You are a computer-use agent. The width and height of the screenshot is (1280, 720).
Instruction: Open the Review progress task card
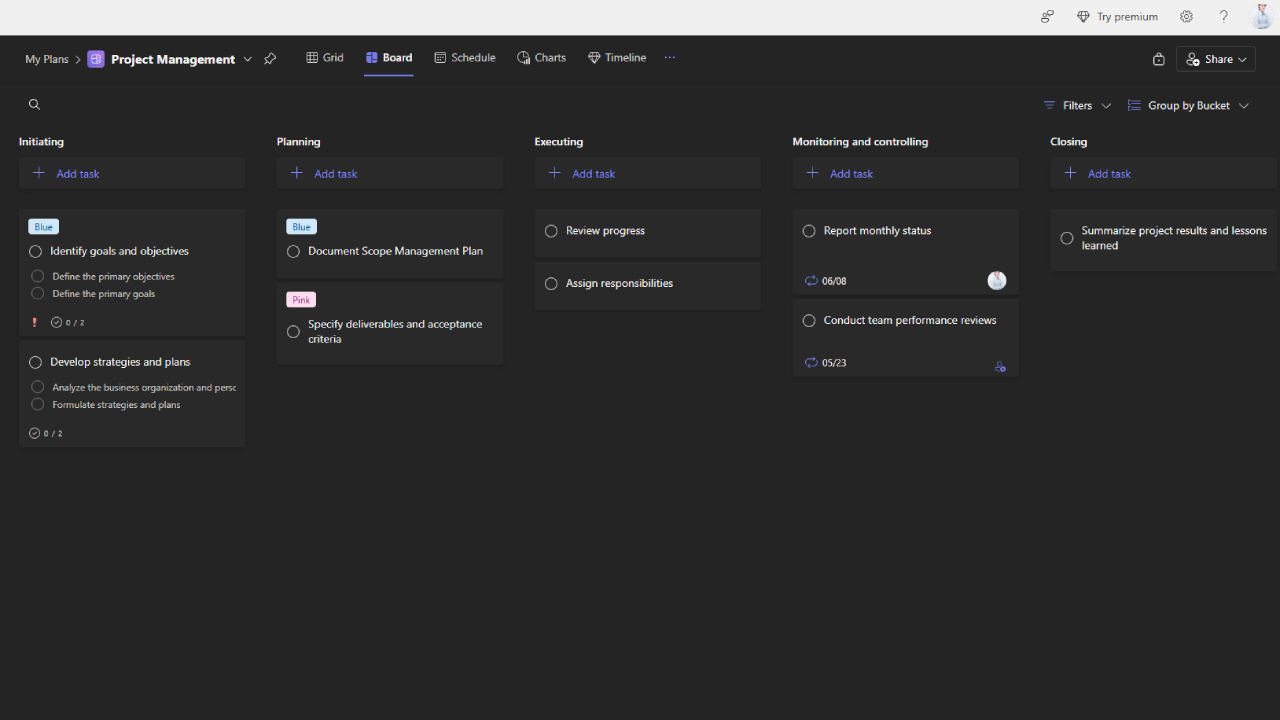coord(648,233)
